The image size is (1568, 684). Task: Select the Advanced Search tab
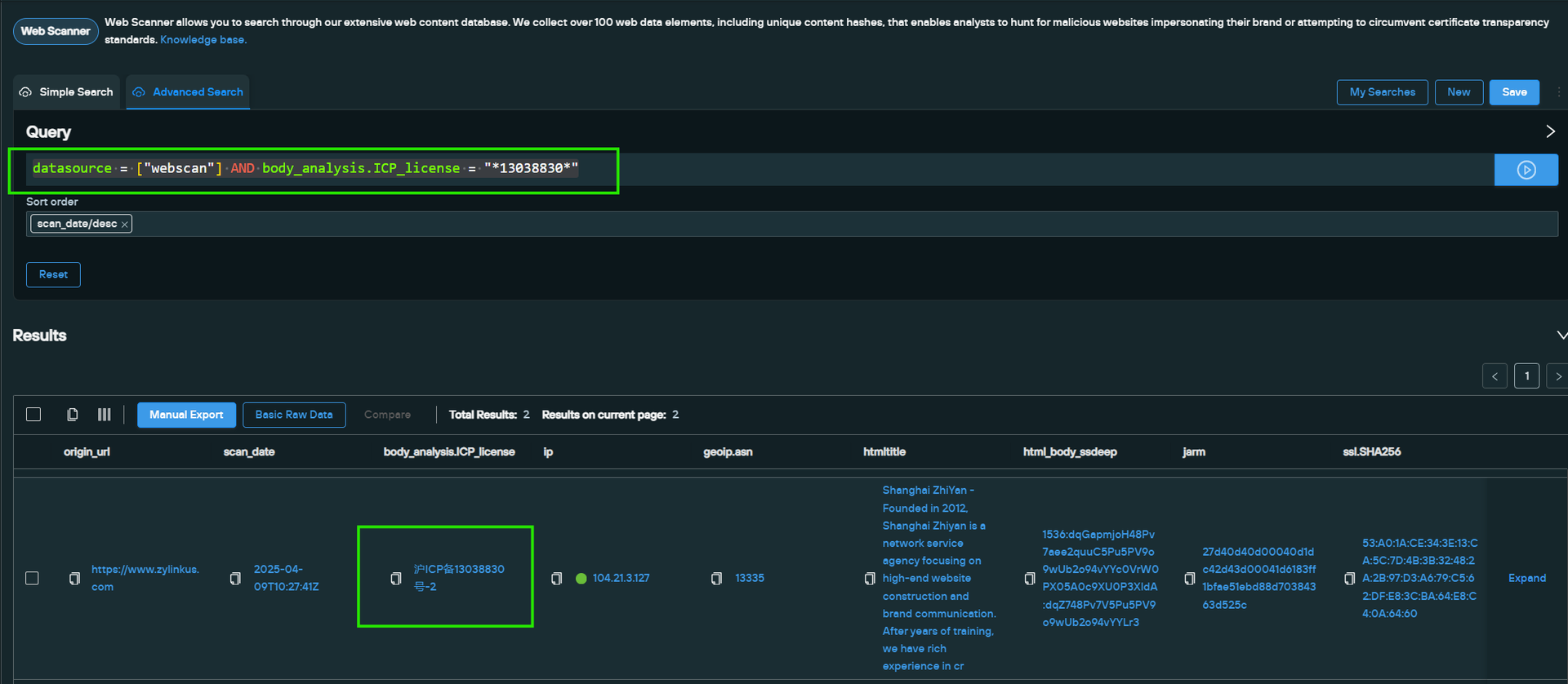[x=188, y=92]
